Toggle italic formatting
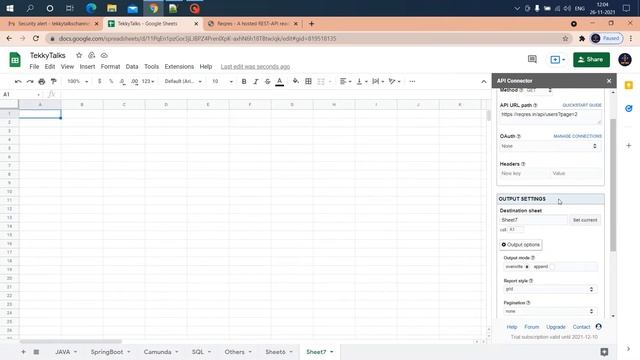This screenshot has width=640, height=360. [256, 82]
